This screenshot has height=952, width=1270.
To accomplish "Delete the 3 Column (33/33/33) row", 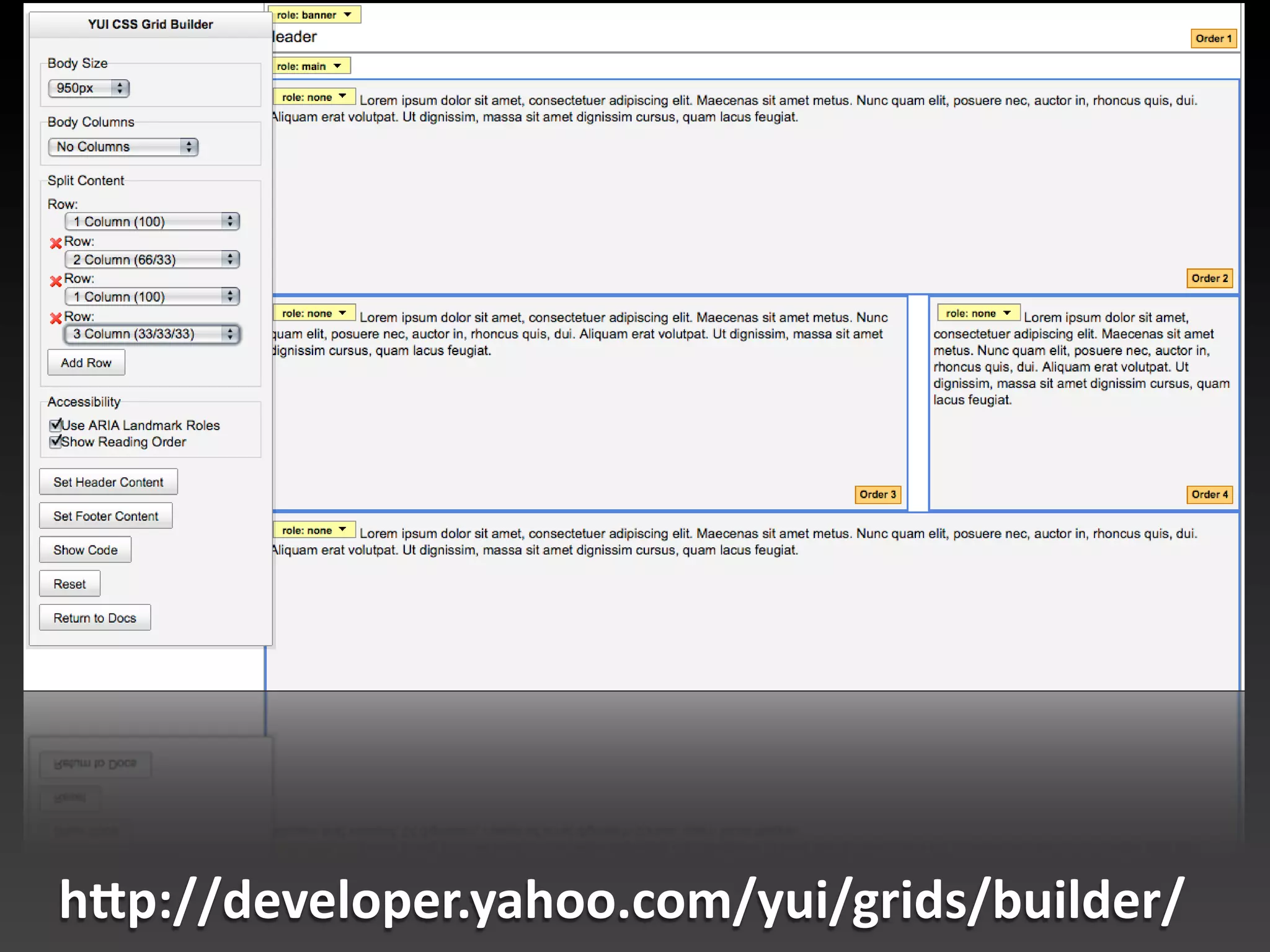I will click(56, 318).
